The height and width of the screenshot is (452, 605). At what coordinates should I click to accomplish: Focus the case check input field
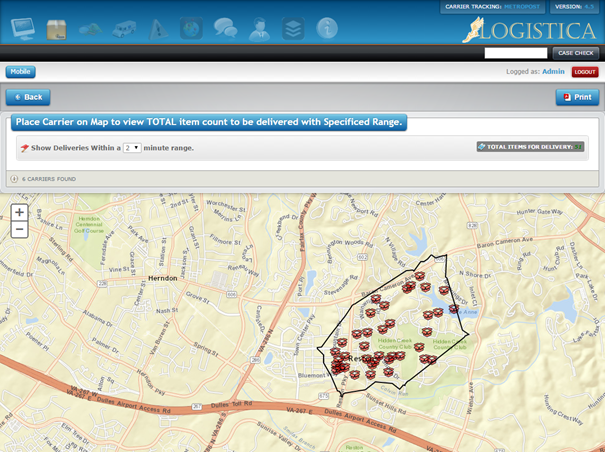click(x=516, y=53)
